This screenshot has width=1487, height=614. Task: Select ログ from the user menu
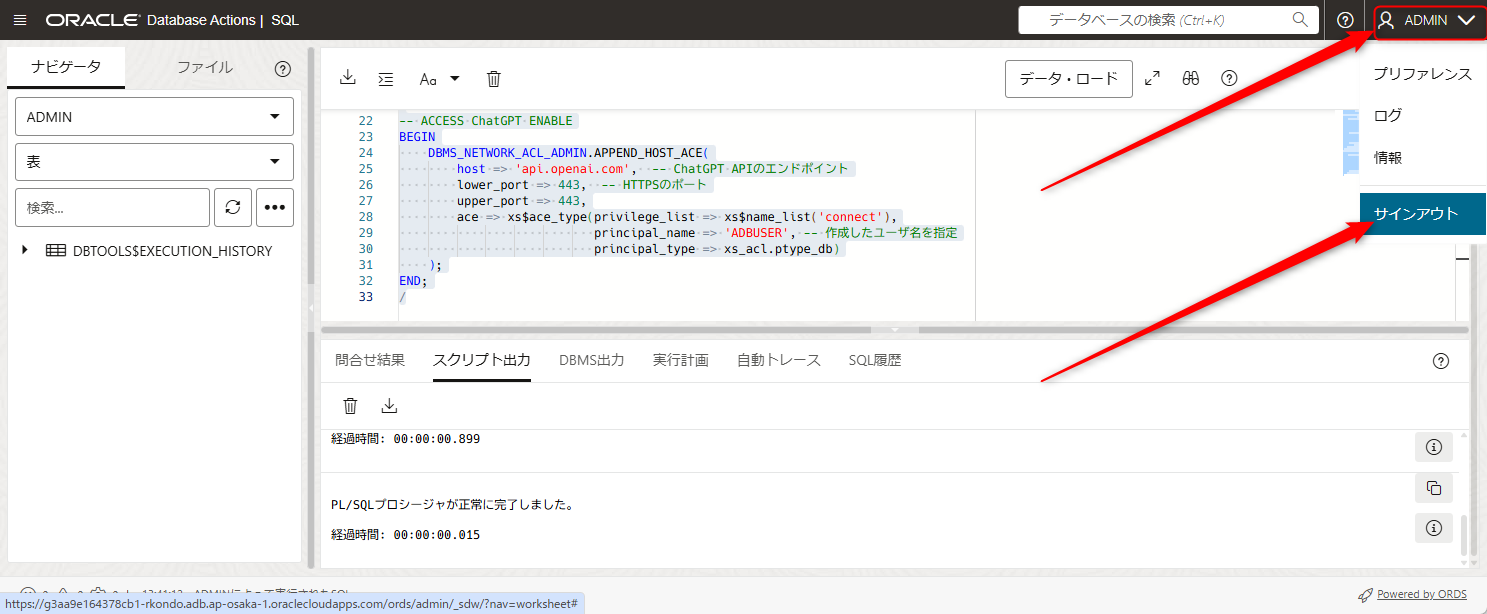coord(1423,116)
